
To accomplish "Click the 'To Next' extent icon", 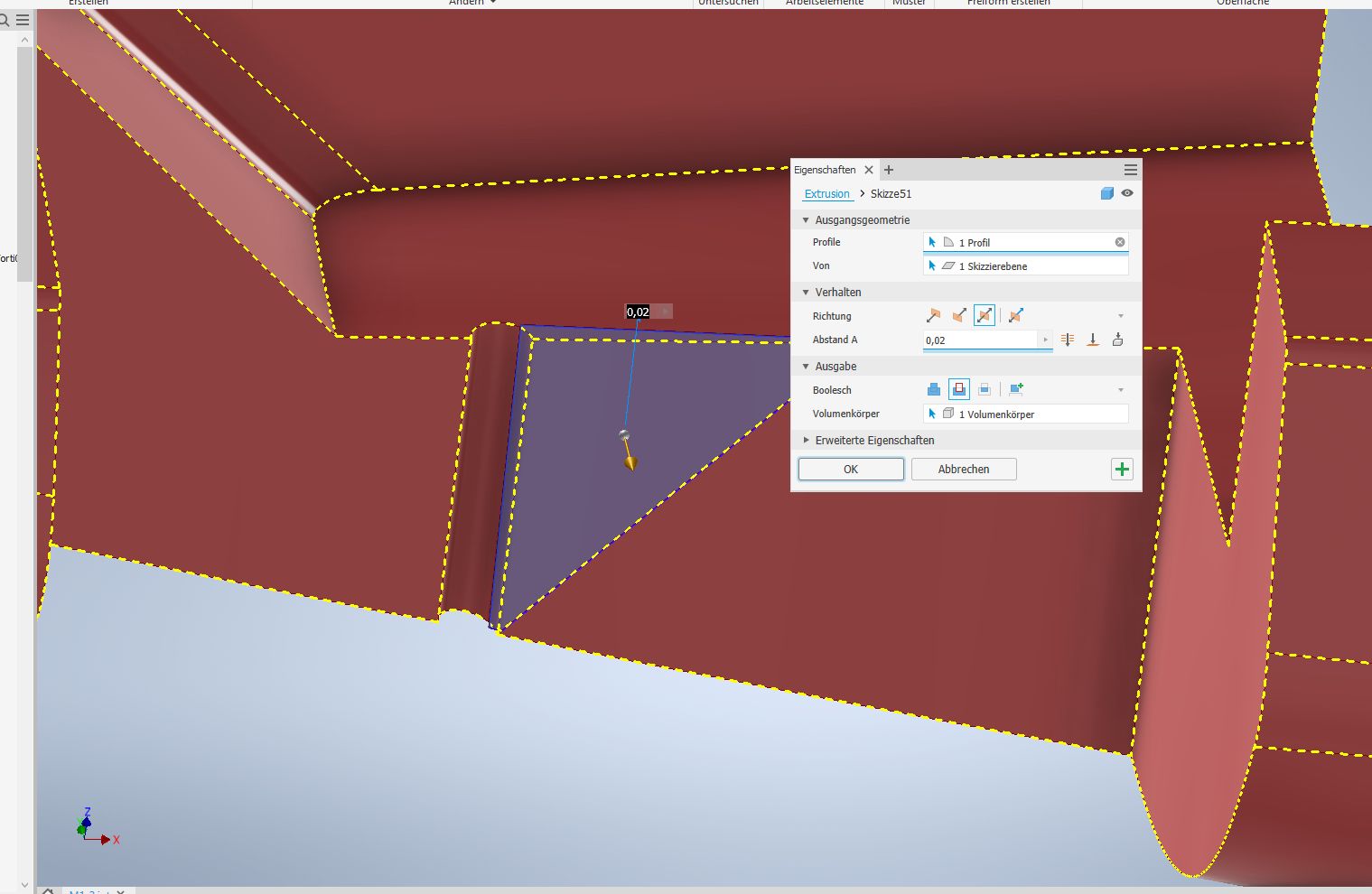I will coord(1118,340).
